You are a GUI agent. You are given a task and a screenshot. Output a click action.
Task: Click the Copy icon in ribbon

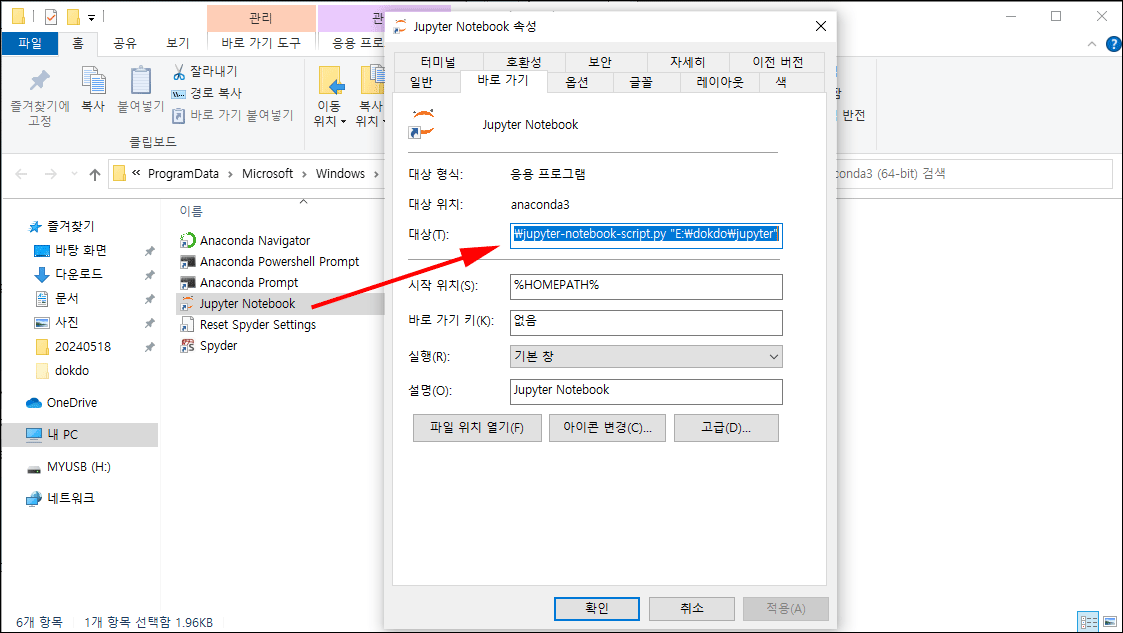pos(93,80)
